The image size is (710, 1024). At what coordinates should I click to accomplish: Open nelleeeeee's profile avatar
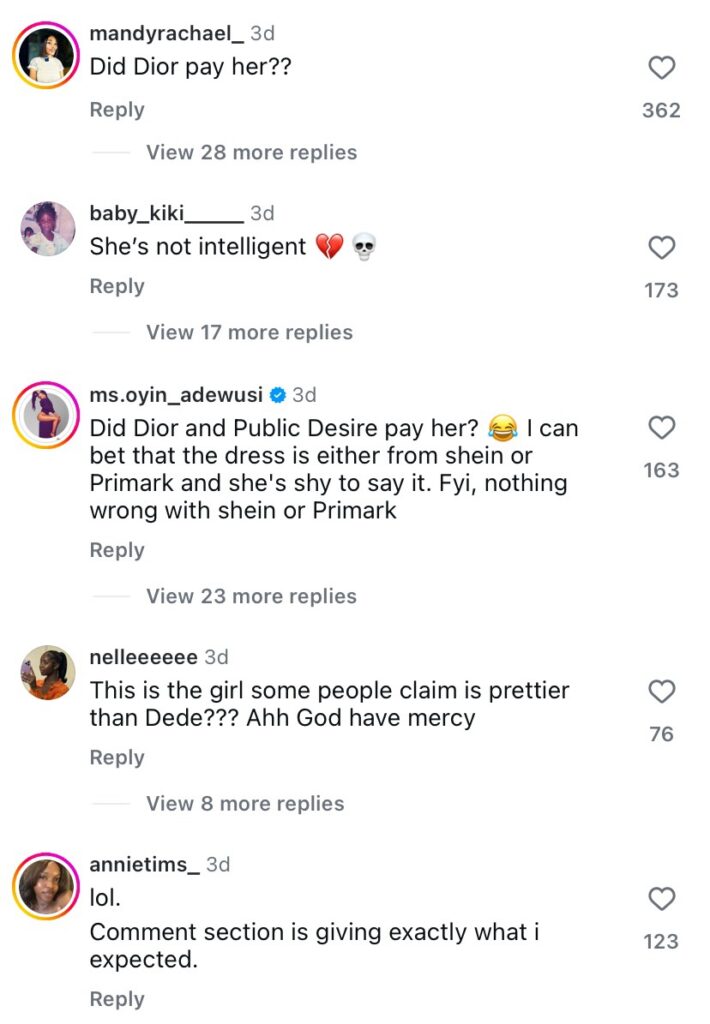point(47,674)
